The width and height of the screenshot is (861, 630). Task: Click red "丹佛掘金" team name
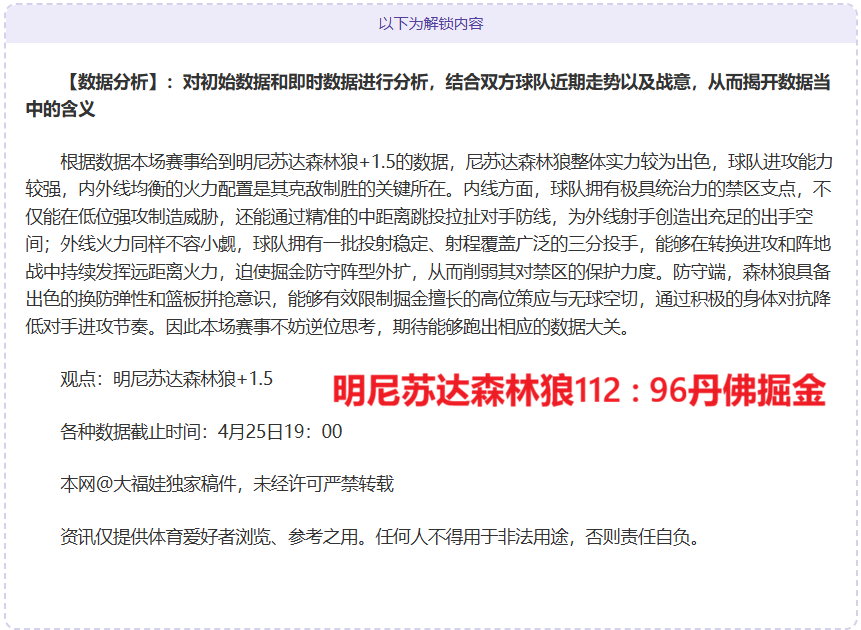coord(757,391)
